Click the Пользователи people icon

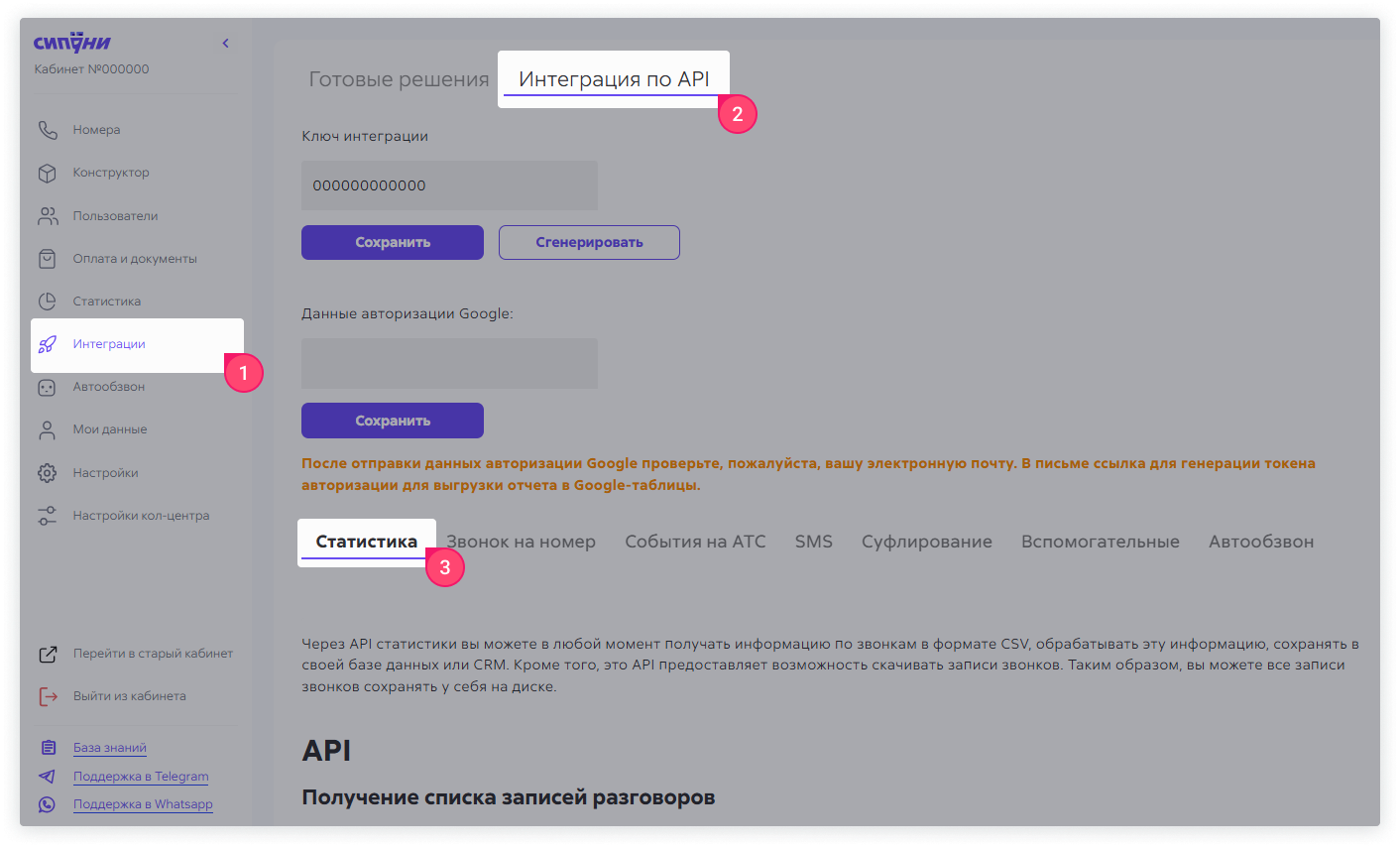[46, 215]
